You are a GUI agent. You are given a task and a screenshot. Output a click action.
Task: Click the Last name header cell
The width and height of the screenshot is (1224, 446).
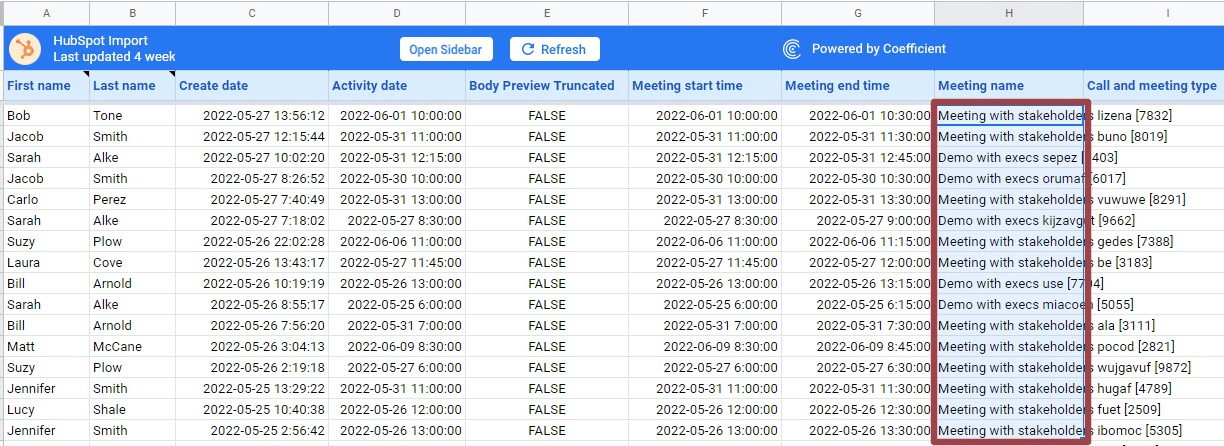(124, 86)
